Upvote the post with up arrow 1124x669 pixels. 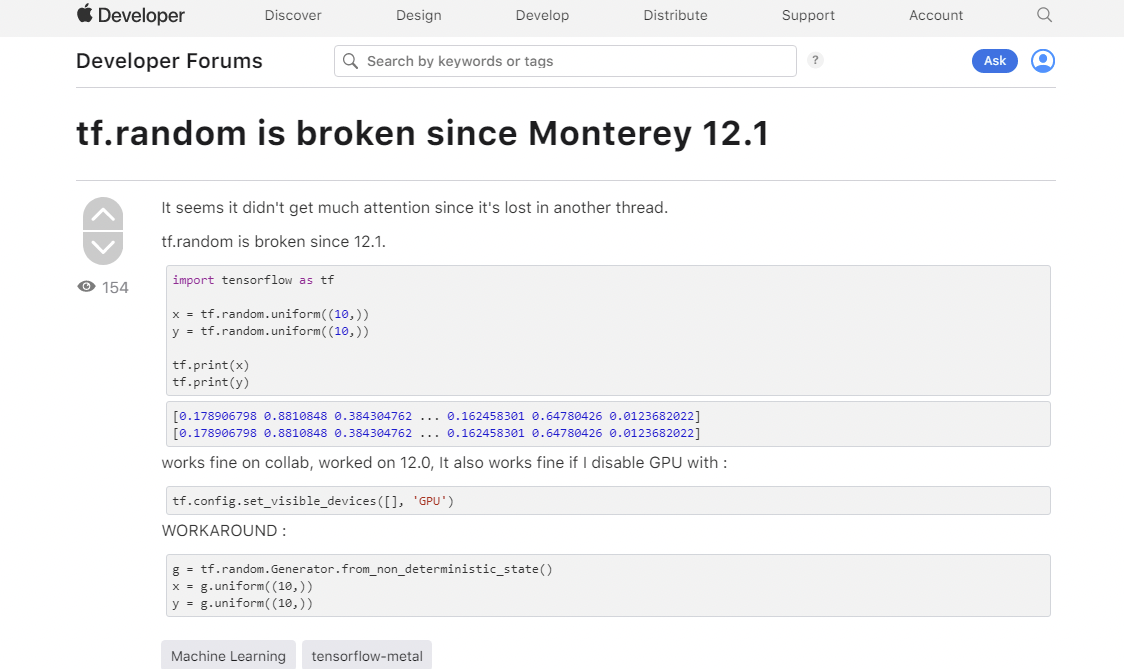[103, 214]
